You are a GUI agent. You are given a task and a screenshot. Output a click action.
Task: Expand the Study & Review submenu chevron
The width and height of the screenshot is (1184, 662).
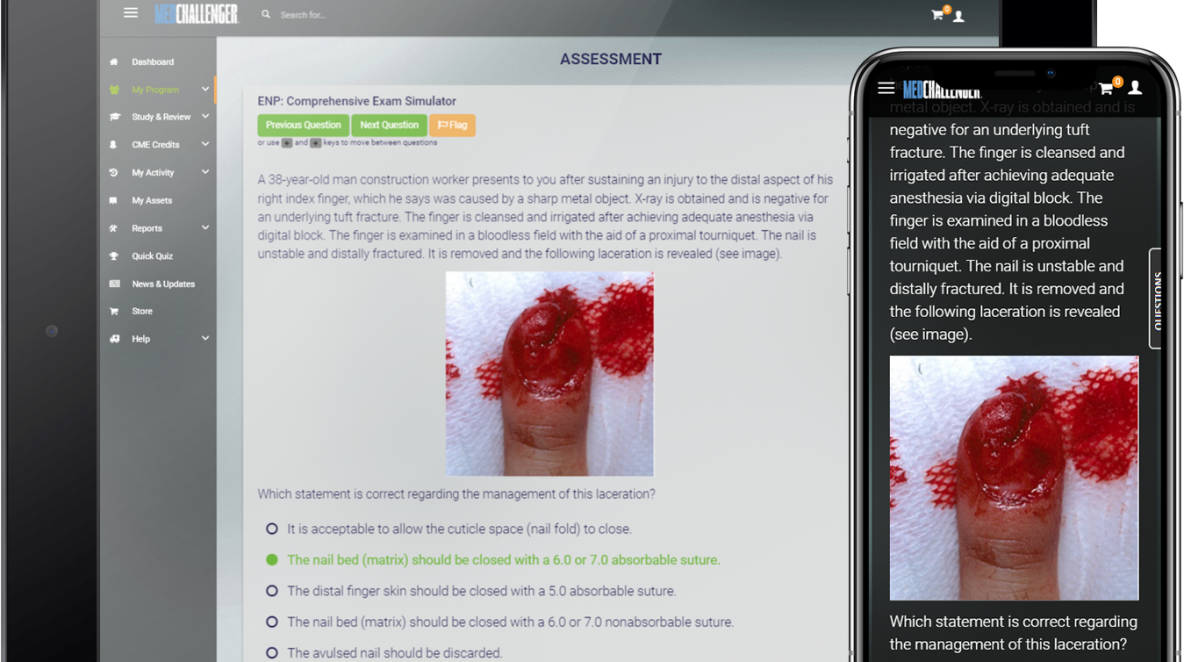point(205,117)
